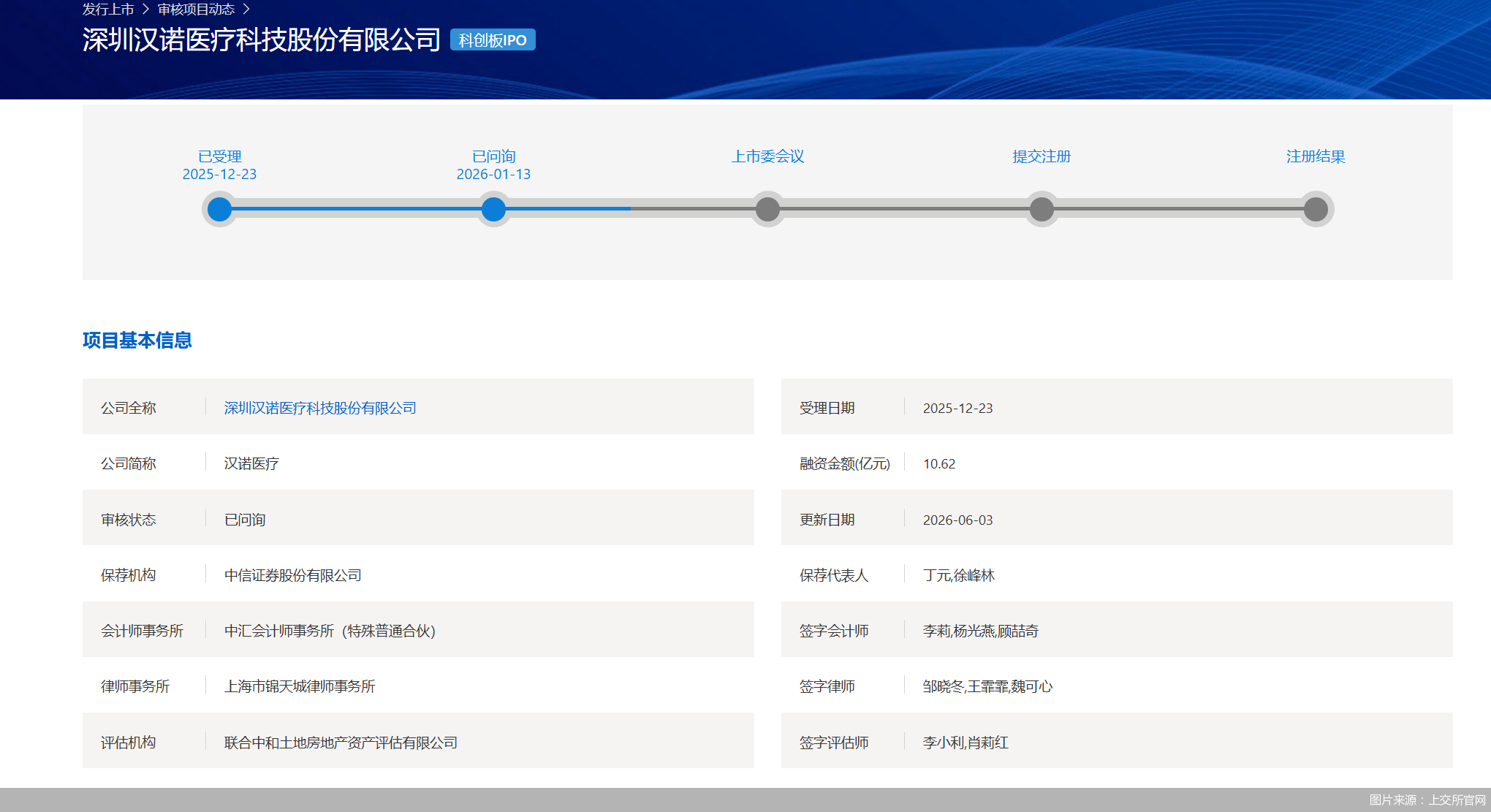Image resolution: width=1491 pixels, height=812 pixels.
Task: Click the 提交注册 stage label
Action: 1042,156
